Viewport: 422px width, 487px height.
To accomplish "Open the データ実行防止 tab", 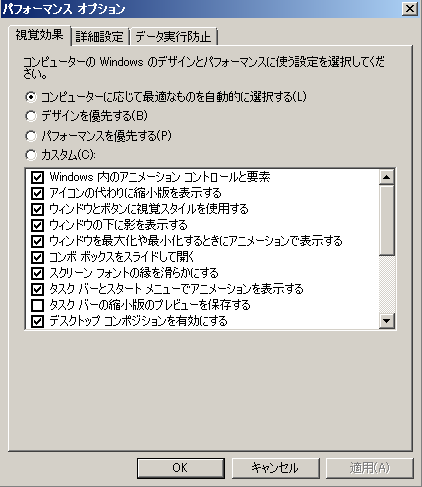I will (x=173, y=37).
